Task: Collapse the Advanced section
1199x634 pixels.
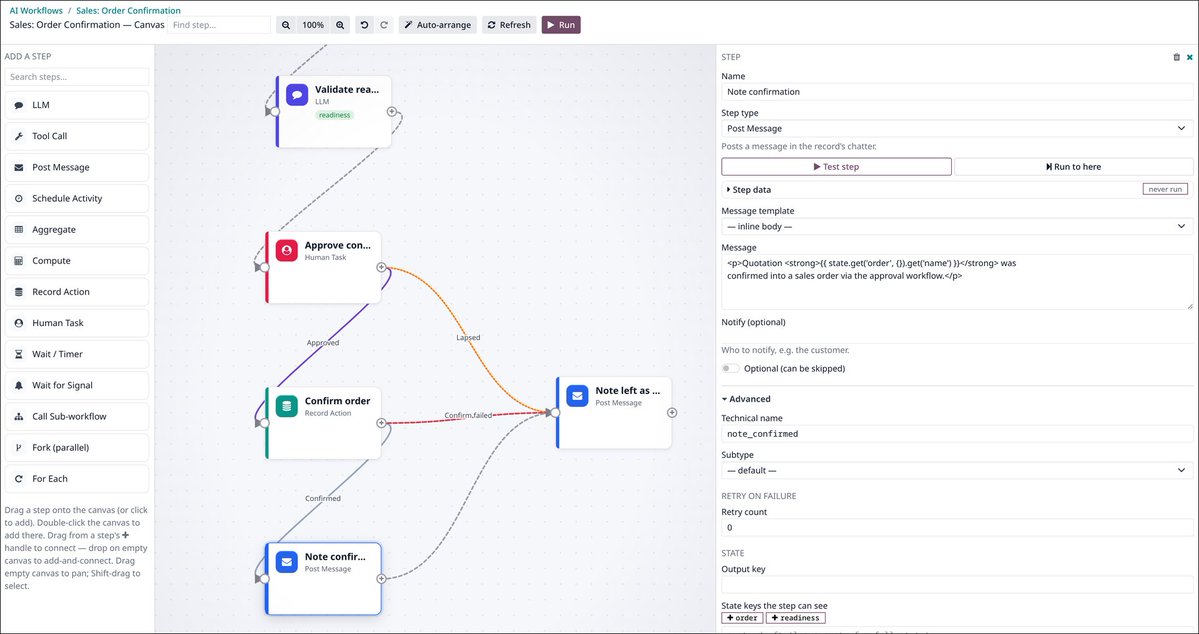Action: point(746,399)
